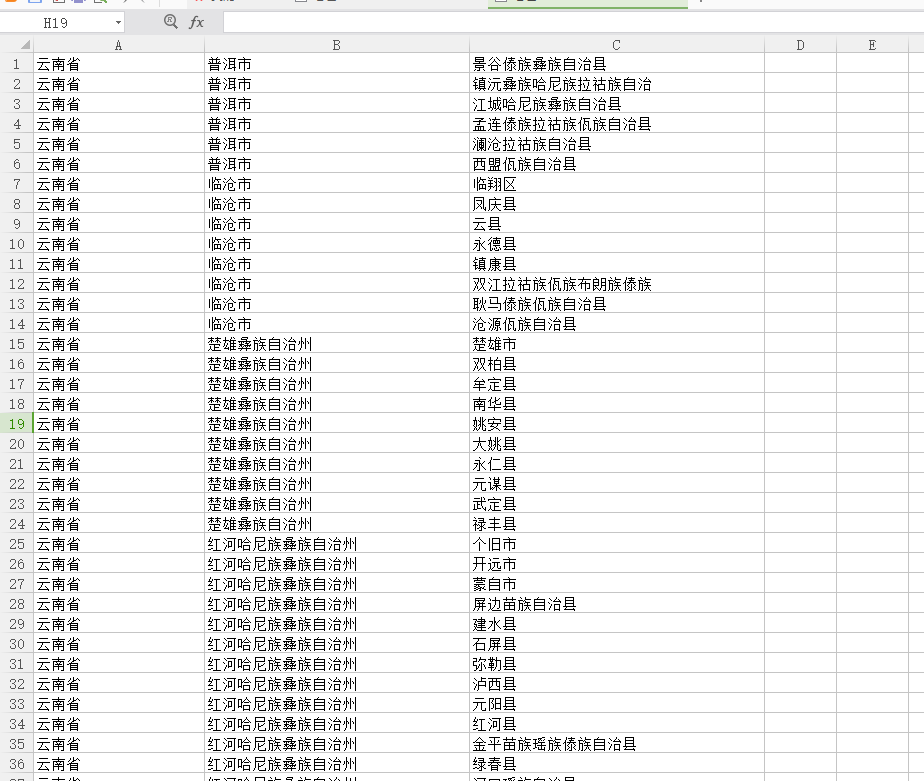Click cell 永仁县
The height and width of the screenshot is (781, 924).
616,464
